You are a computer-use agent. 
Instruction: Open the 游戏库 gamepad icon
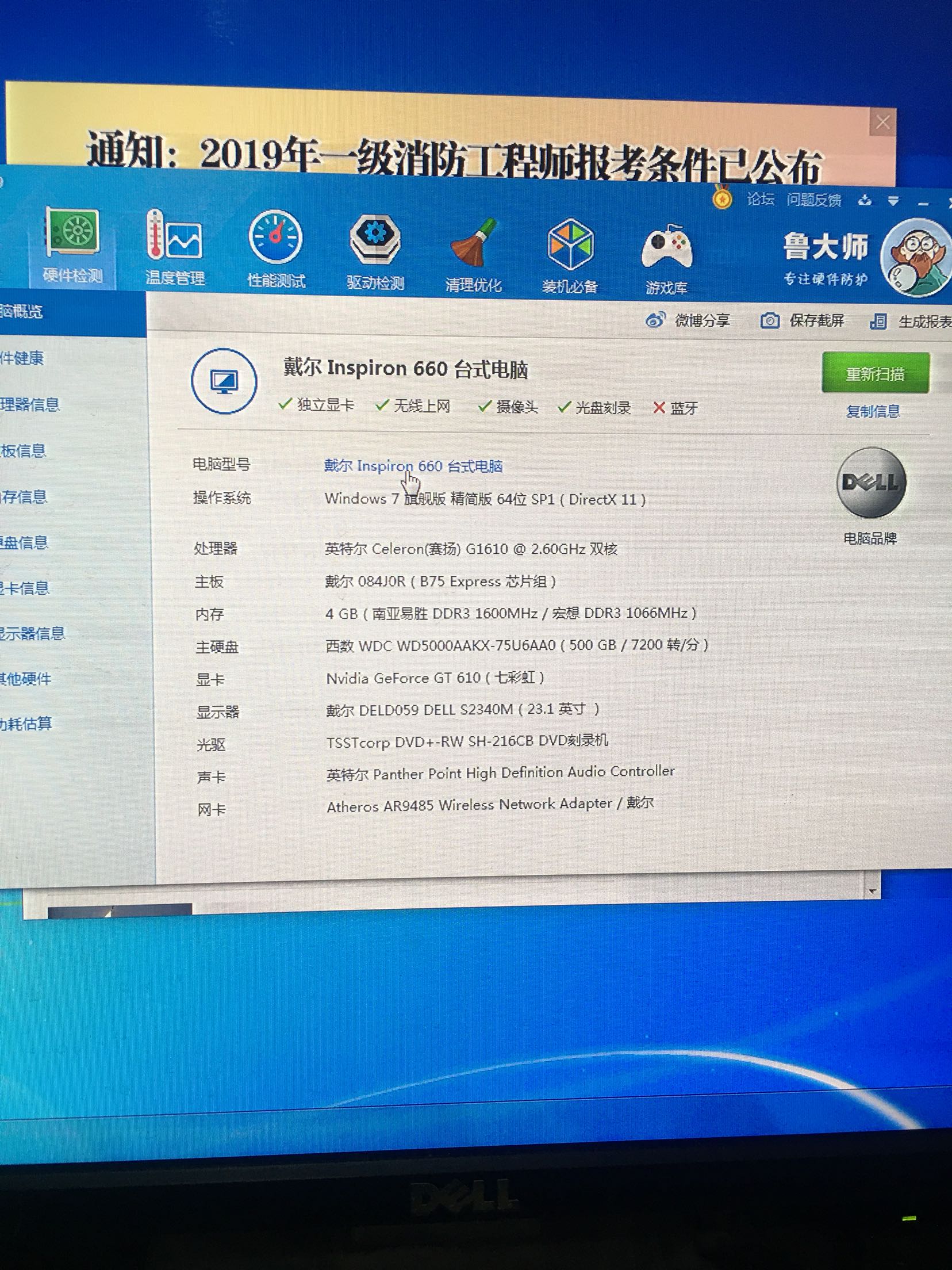[666, 258]
